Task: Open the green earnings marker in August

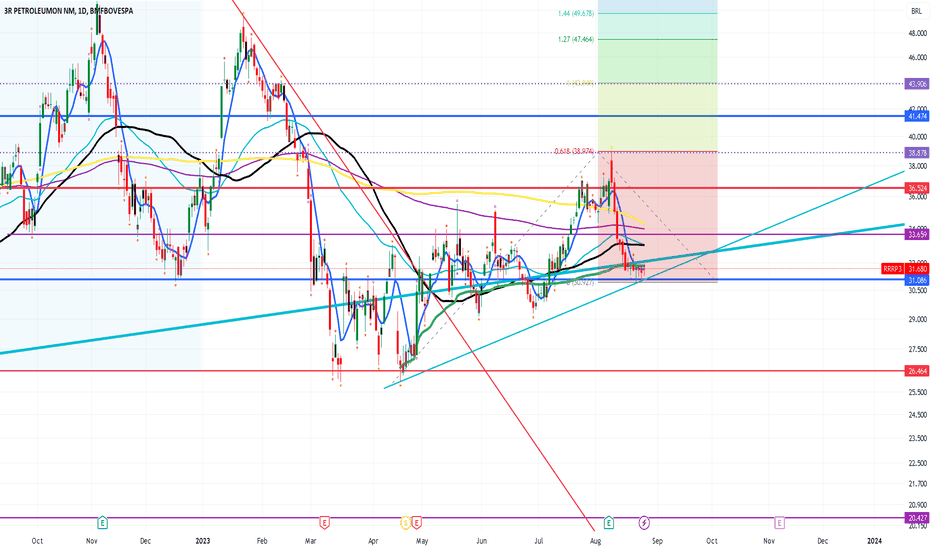Action: click(609, 523)
